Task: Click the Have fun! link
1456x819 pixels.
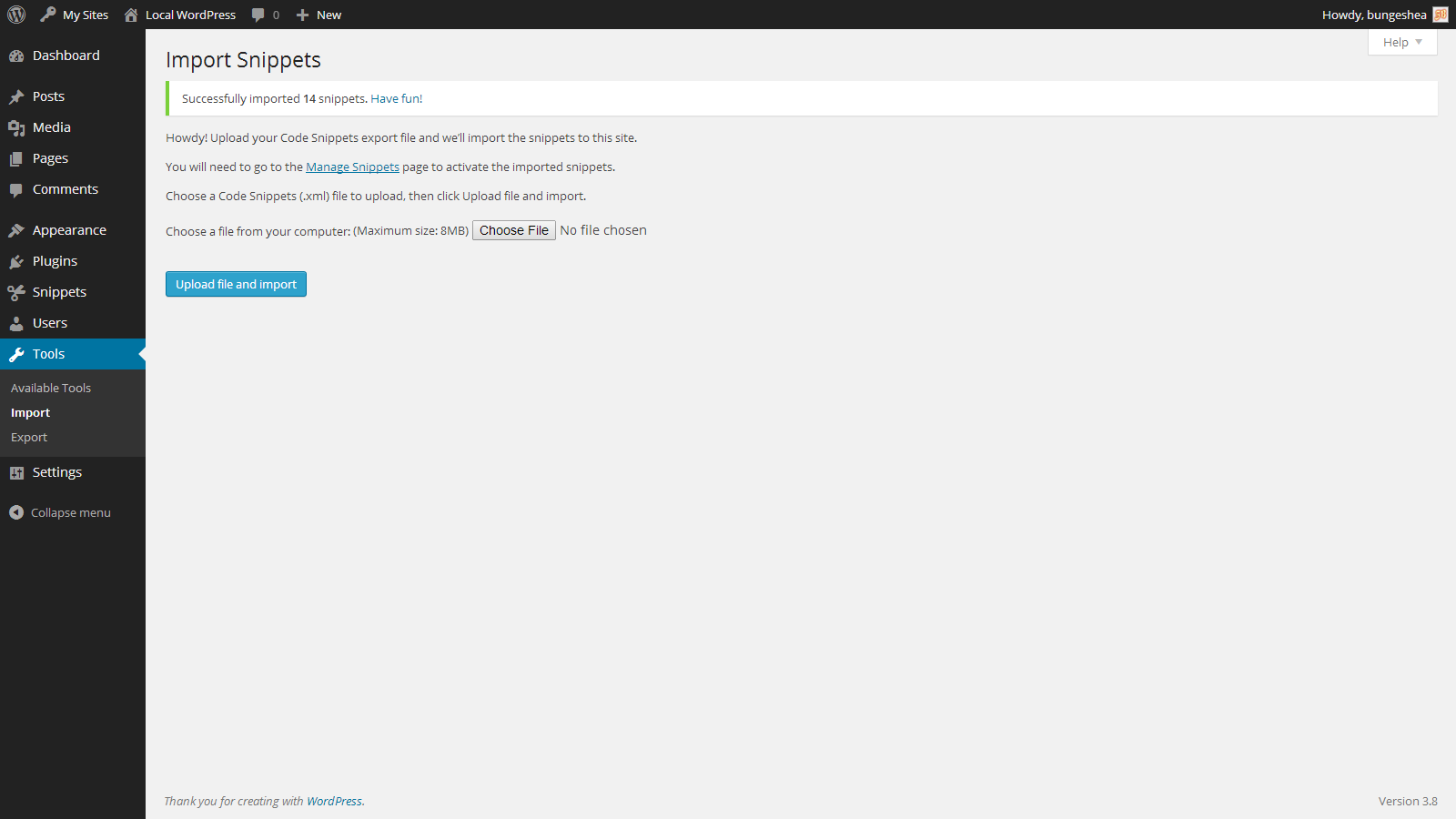Action: (396, 98)
